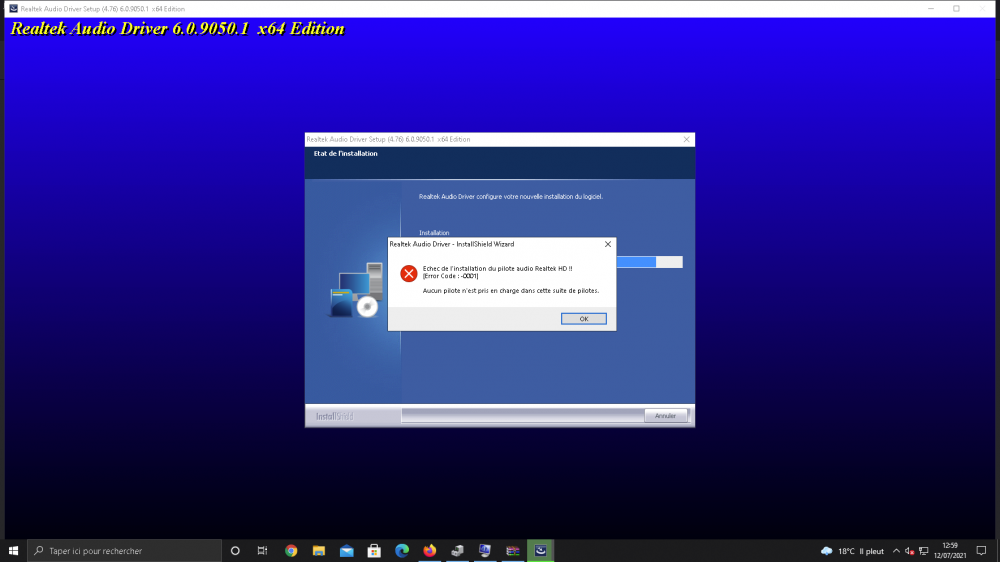Open the Windows Start menu
This screenshot has height=562, width=1000.
click(13, 551)
